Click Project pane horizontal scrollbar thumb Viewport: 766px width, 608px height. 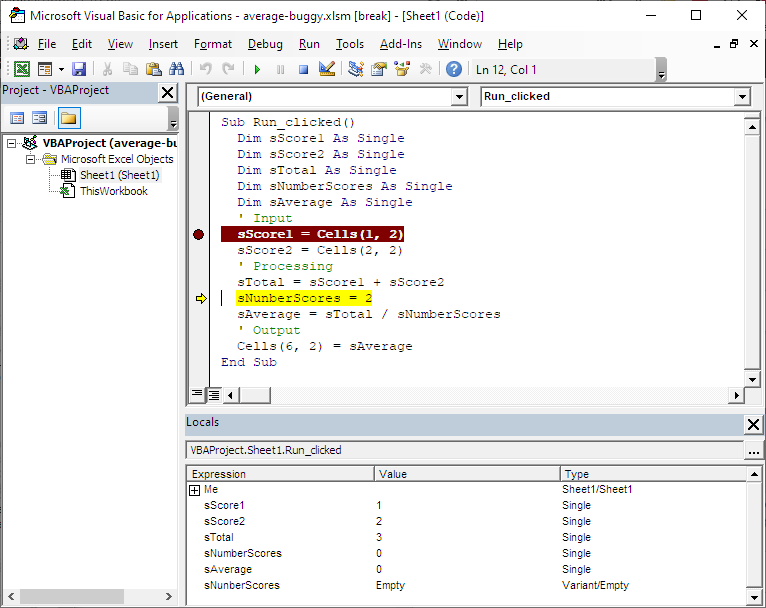(x=71, y=596)
